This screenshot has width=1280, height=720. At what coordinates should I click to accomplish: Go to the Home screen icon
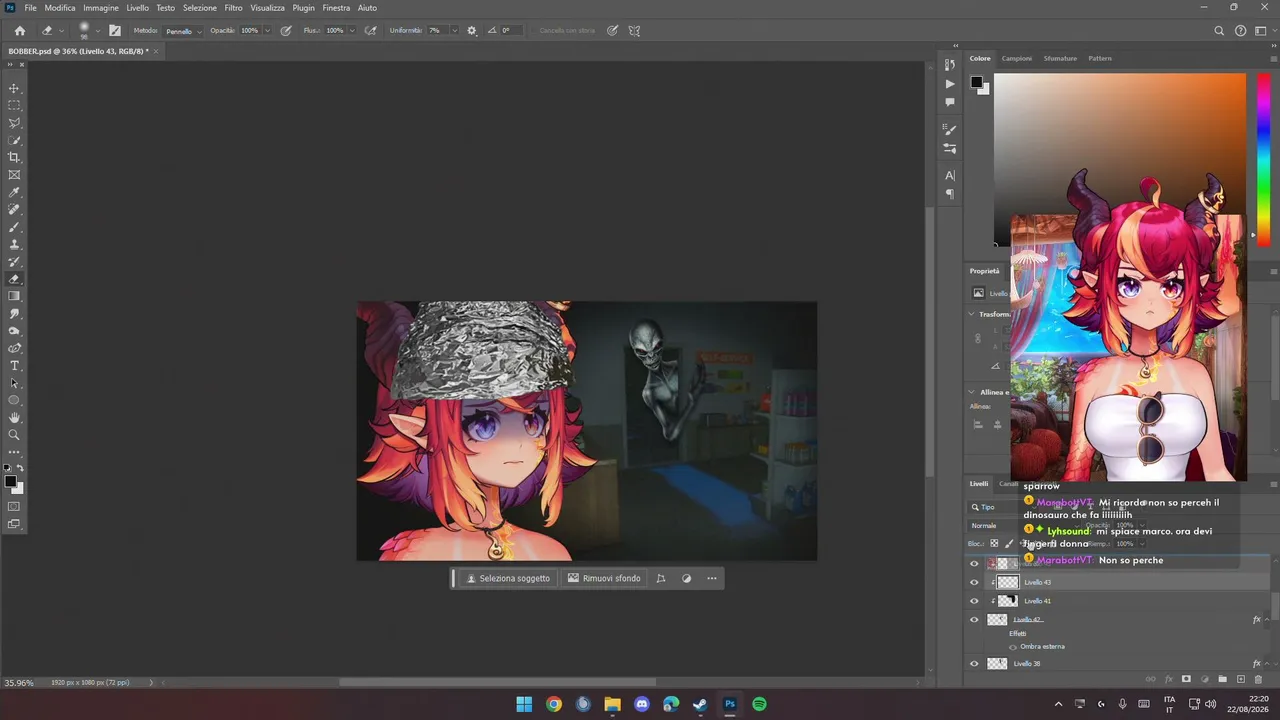point(19,31)
